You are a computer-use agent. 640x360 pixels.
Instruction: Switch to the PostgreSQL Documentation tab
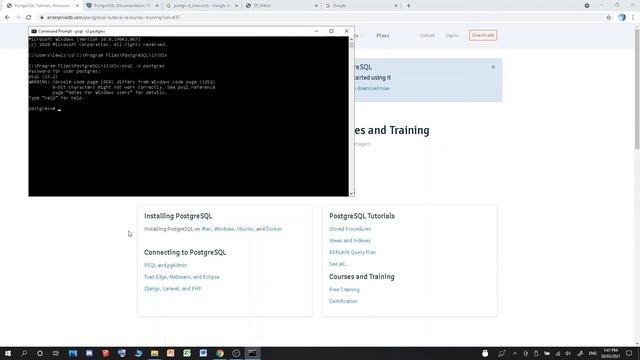click(122, 6)
